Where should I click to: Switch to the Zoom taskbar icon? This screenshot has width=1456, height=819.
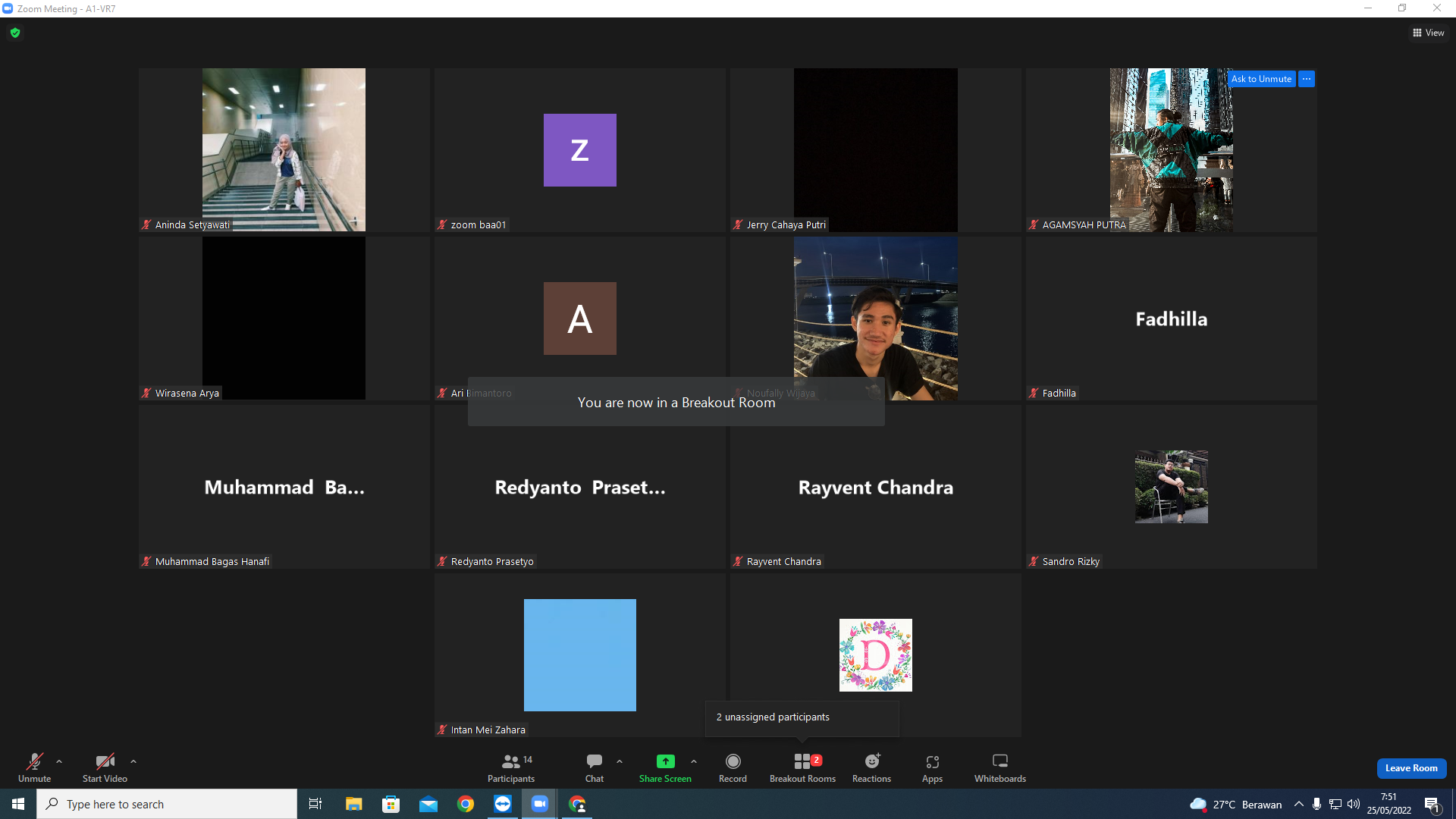[540, 804]
